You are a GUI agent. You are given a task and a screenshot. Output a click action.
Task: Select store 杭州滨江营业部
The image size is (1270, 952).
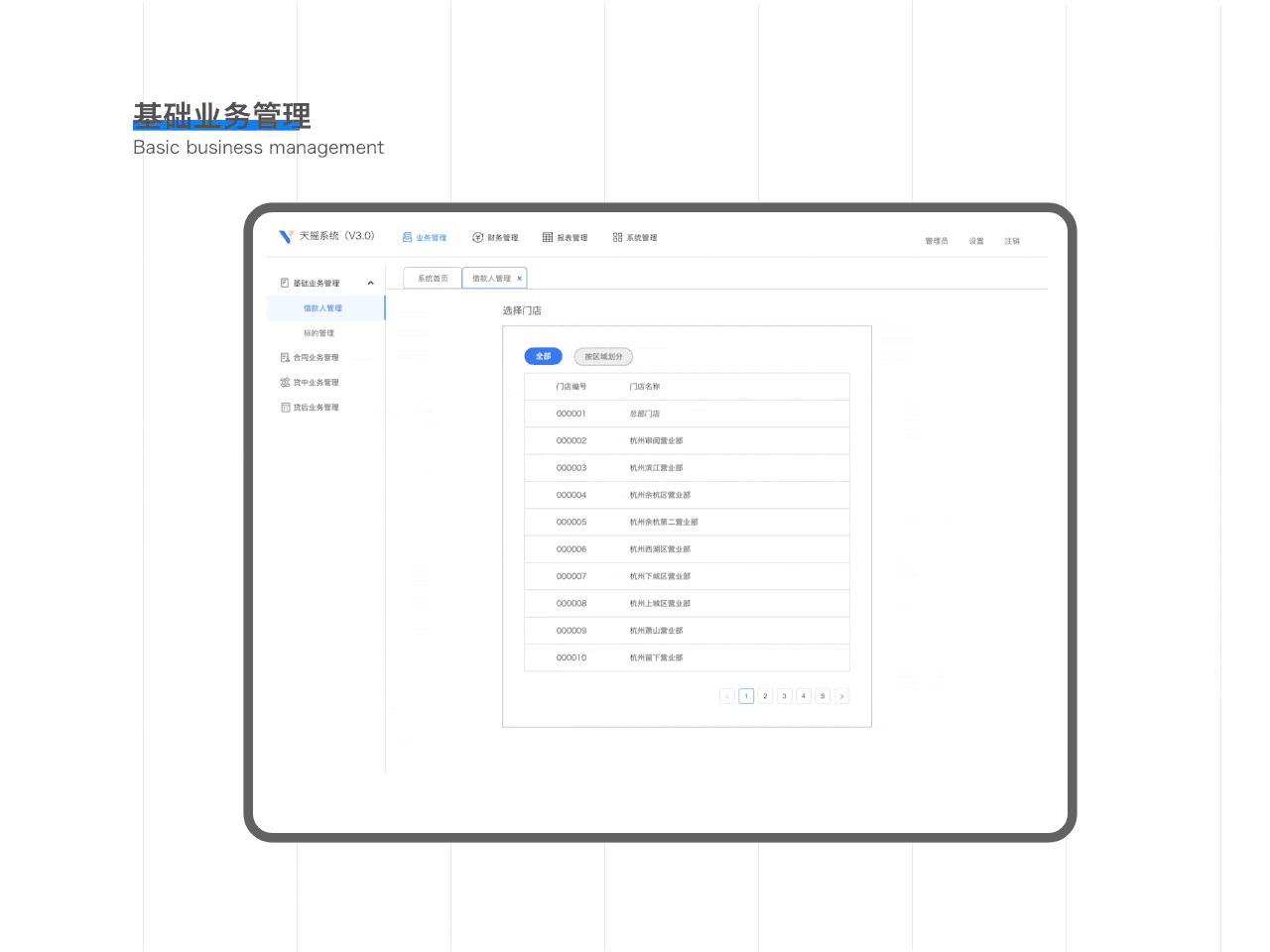[656, 468]
